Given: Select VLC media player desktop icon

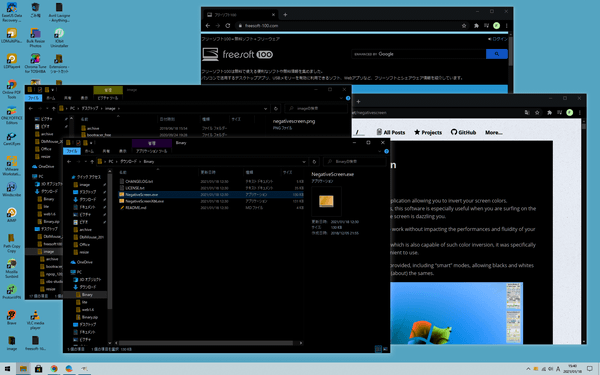Looking at the screenshot, I should click(x=35, y=320).
